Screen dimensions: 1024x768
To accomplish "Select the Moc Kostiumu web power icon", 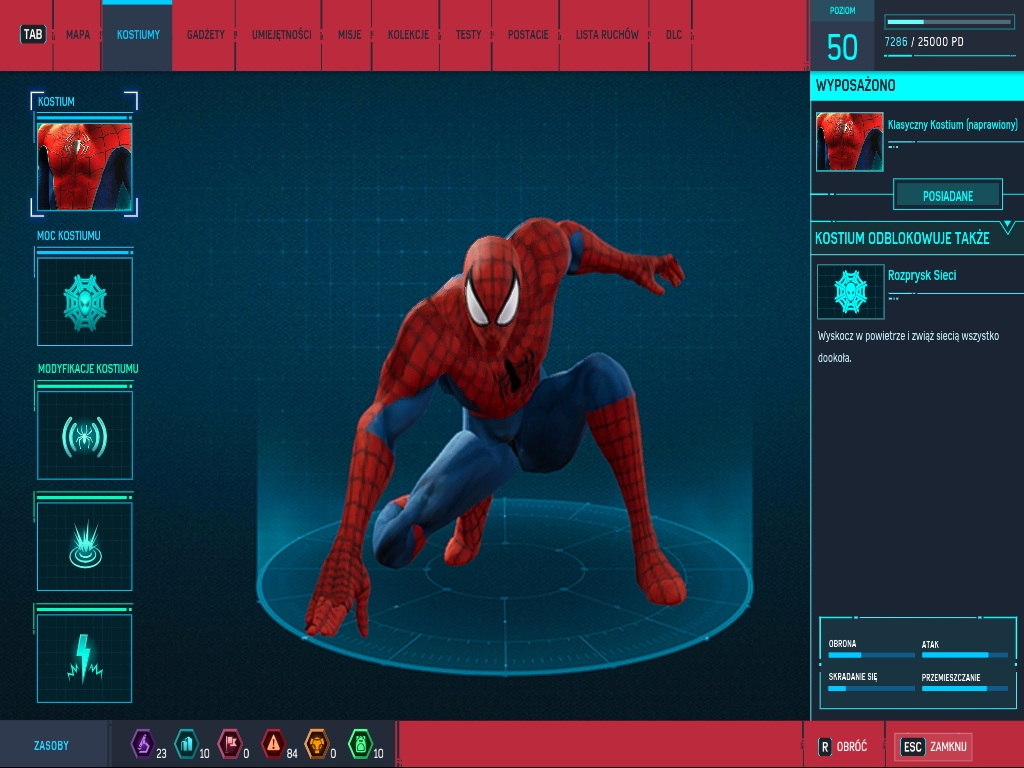I will (x=84, y=301).
